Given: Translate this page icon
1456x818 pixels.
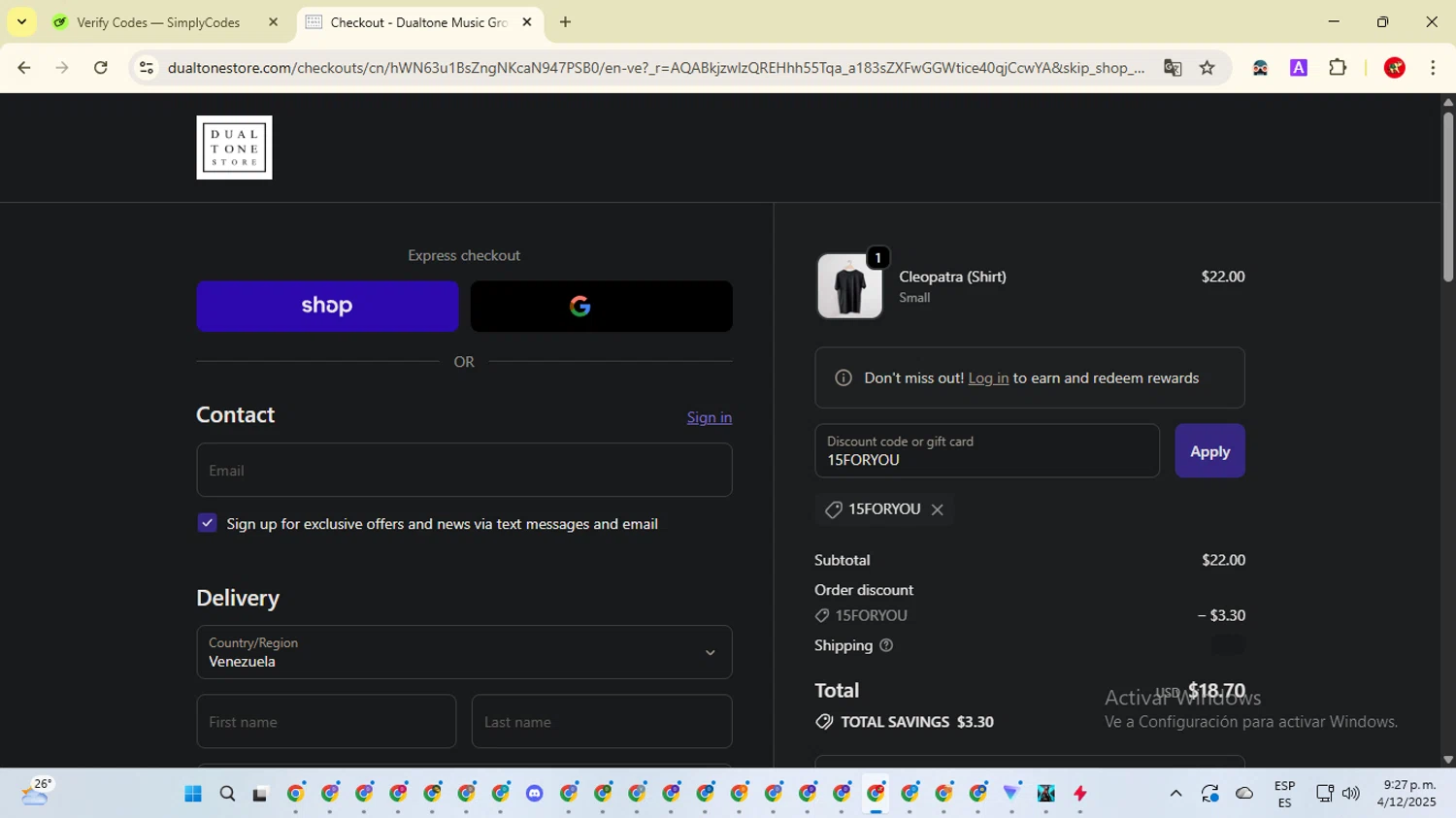Looking at the screenshot, I should pyautogui.click(x=1173, y=68).
